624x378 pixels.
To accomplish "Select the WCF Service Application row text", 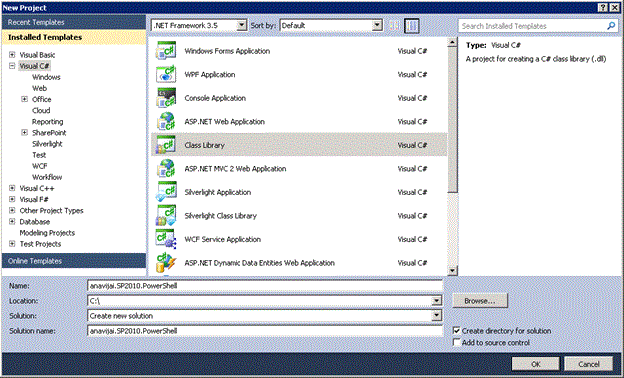I will (222, 239).
